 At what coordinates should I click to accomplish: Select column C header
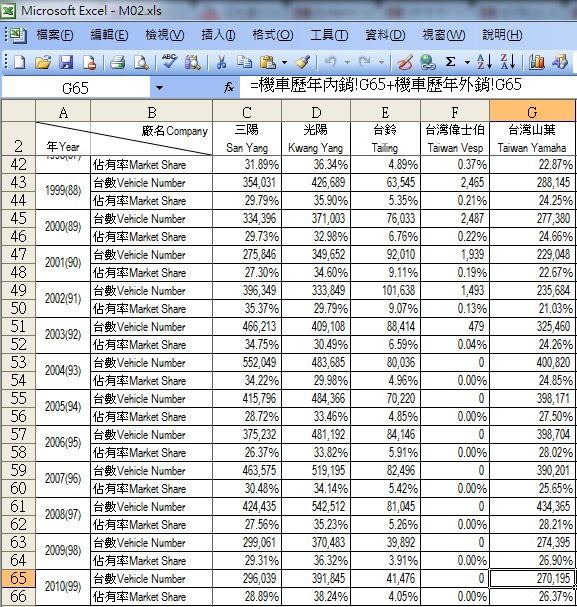click(x=247, y=112)
